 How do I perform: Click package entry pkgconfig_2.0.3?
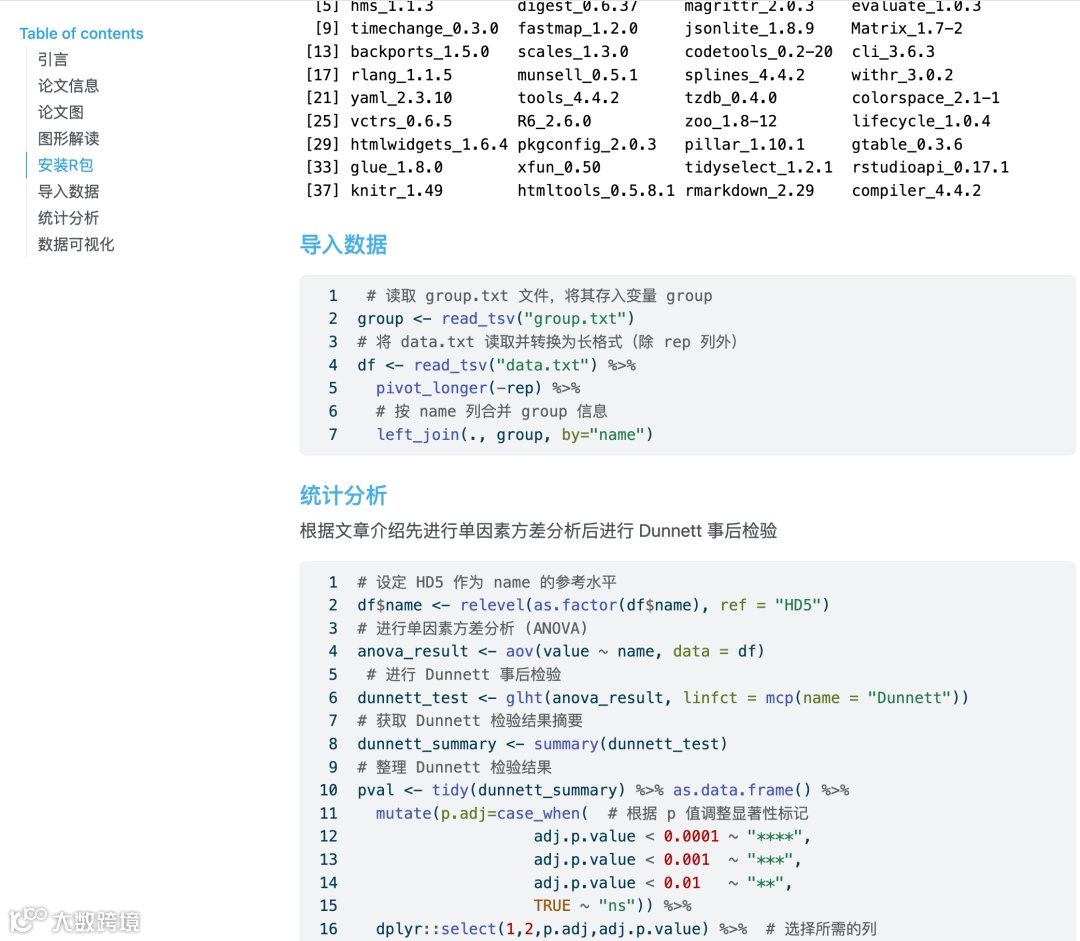(x=586, y=144)
